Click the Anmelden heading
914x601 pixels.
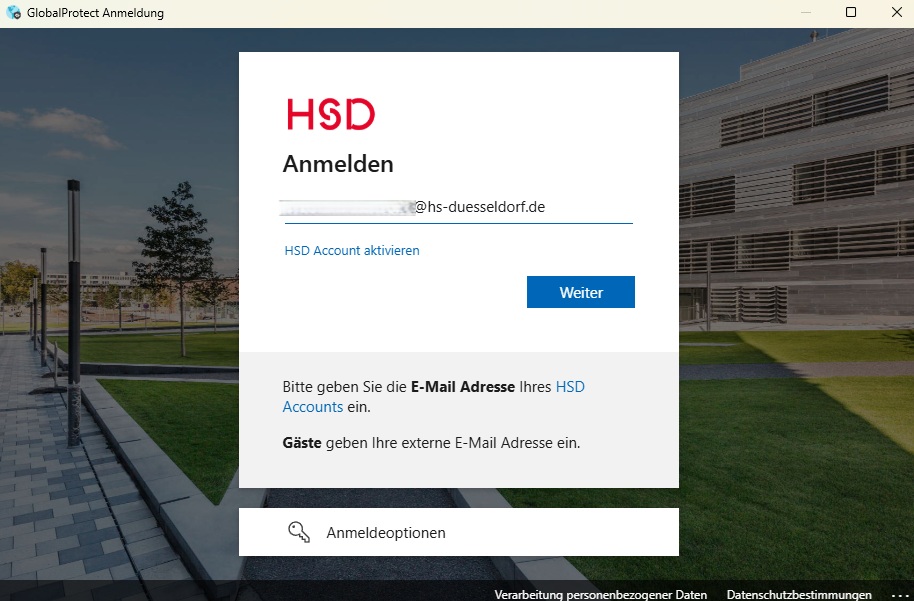338,164
